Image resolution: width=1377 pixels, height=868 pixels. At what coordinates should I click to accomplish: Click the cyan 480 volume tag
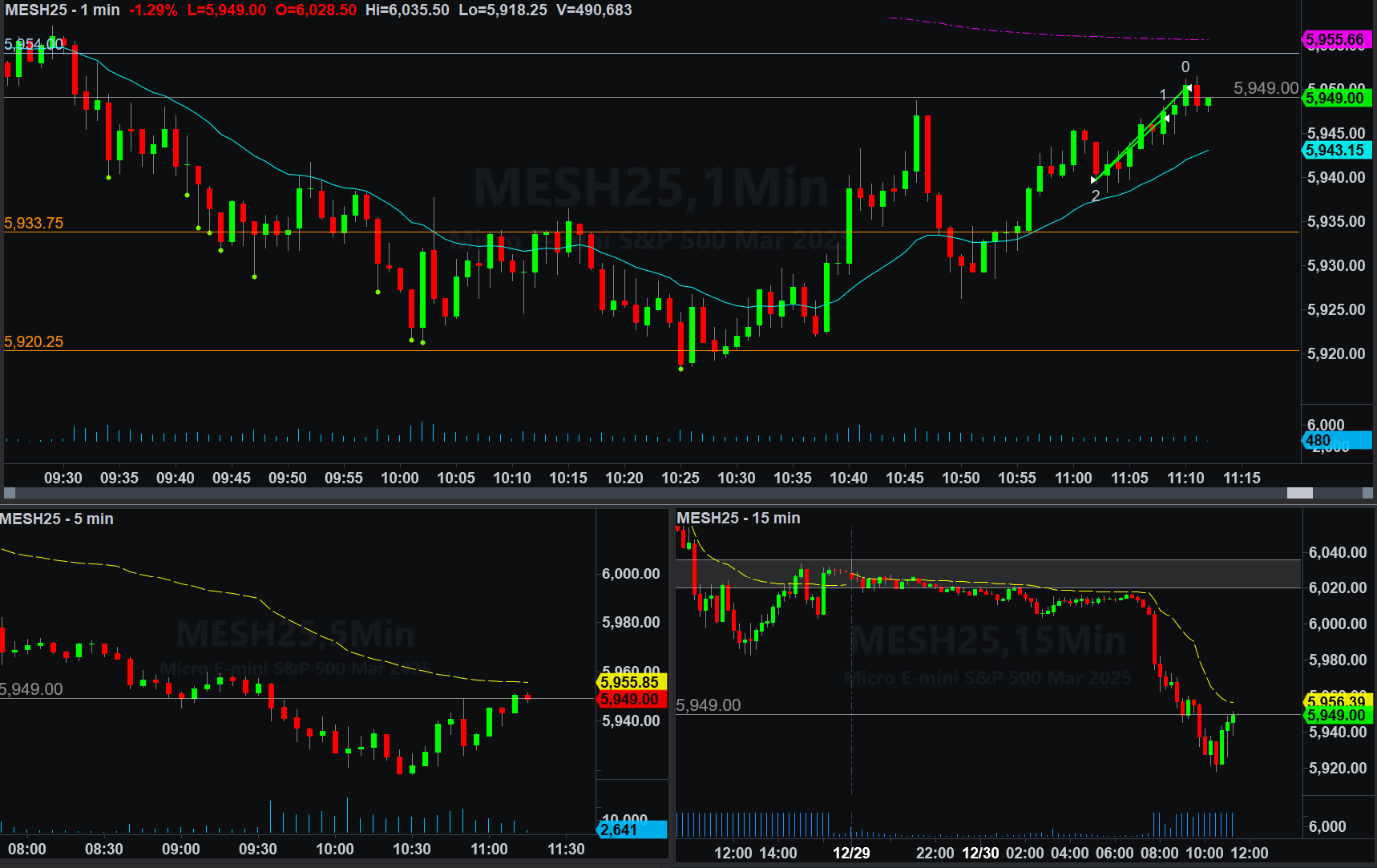tap(1335, 440)
